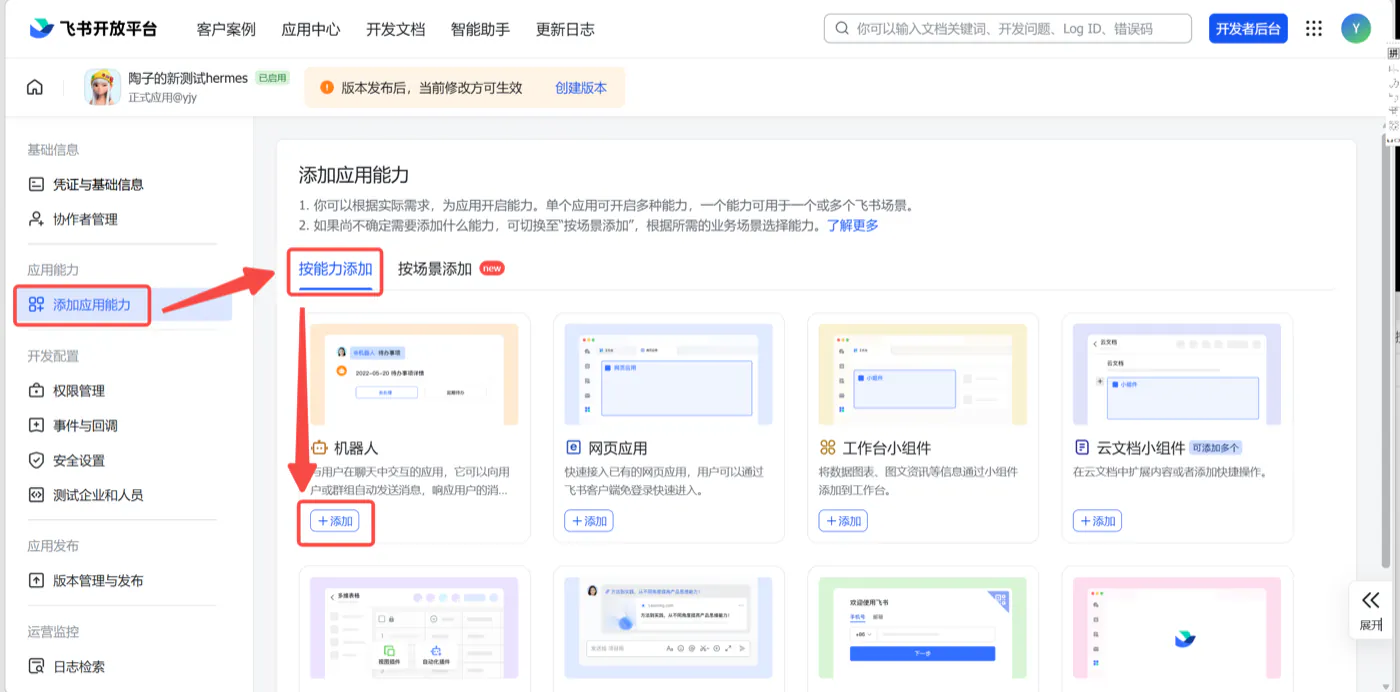
Task: Click the 凭证与基础信息 sidebar icon
Action: click(36, 184)
